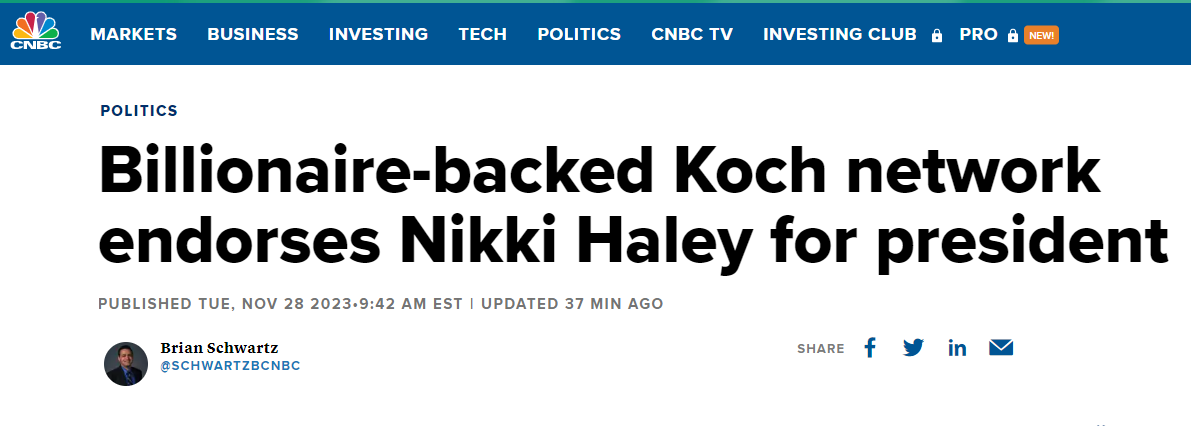Share article on Twitter
1191x426 pixels.
click(x=913, y=348)
